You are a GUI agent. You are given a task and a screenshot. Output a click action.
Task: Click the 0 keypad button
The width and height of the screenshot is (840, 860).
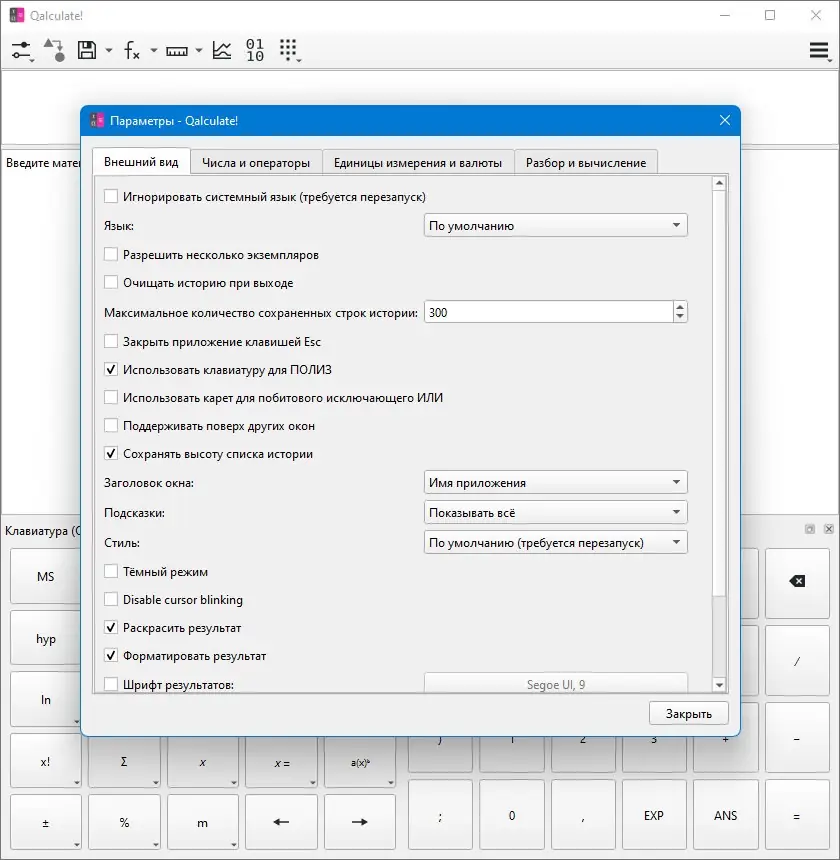(x=512, y=816)
